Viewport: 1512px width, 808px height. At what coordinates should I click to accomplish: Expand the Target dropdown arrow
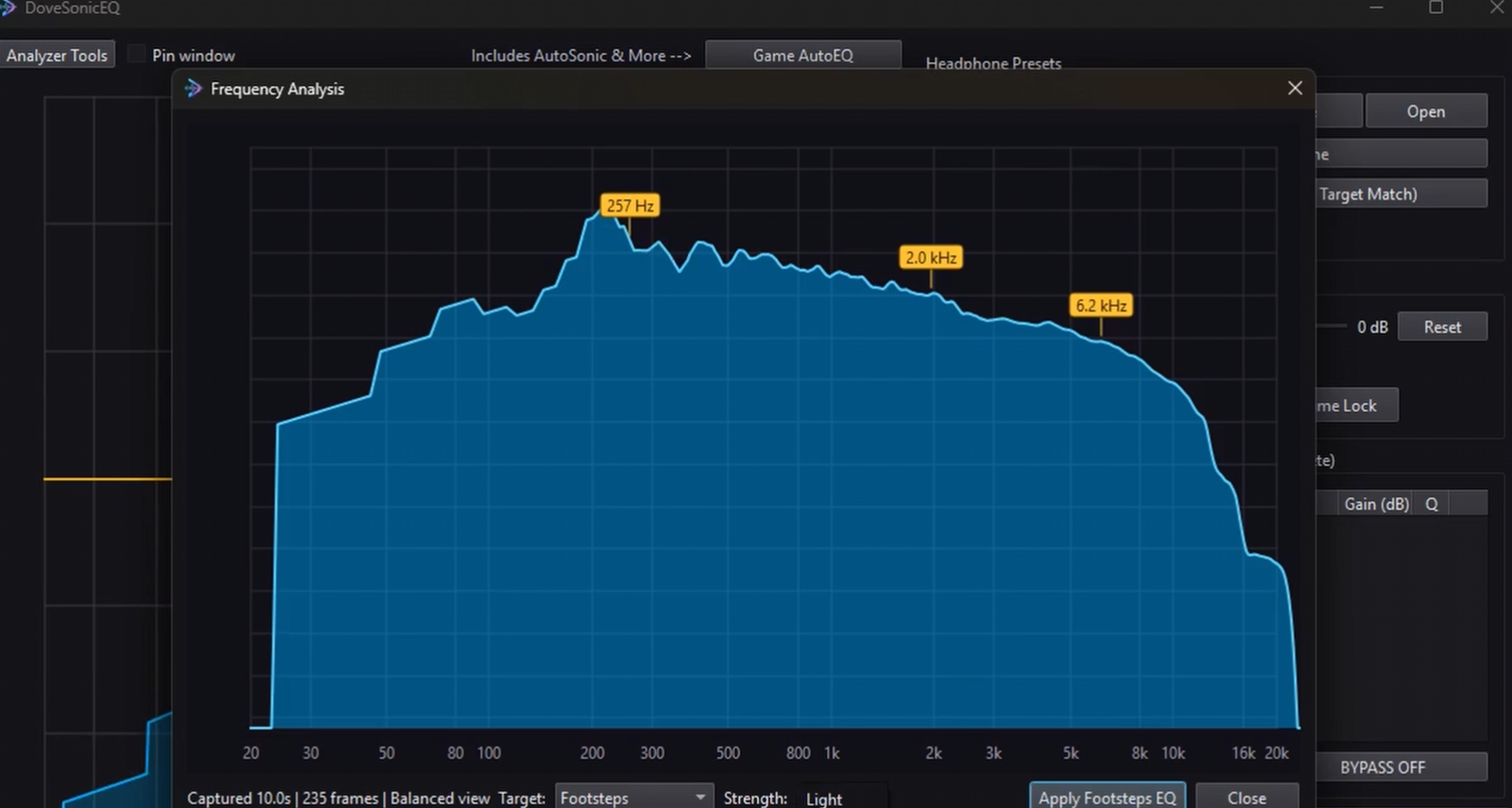pos(700,798)
